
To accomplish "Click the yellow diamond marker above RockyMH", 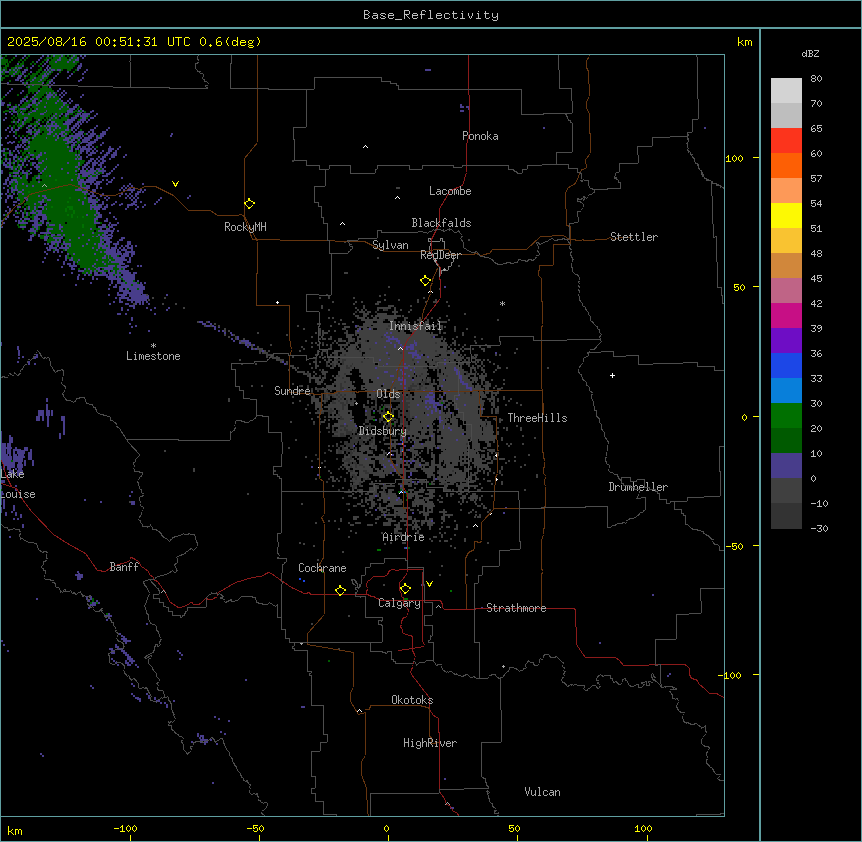I will click(x=250, y=204).
